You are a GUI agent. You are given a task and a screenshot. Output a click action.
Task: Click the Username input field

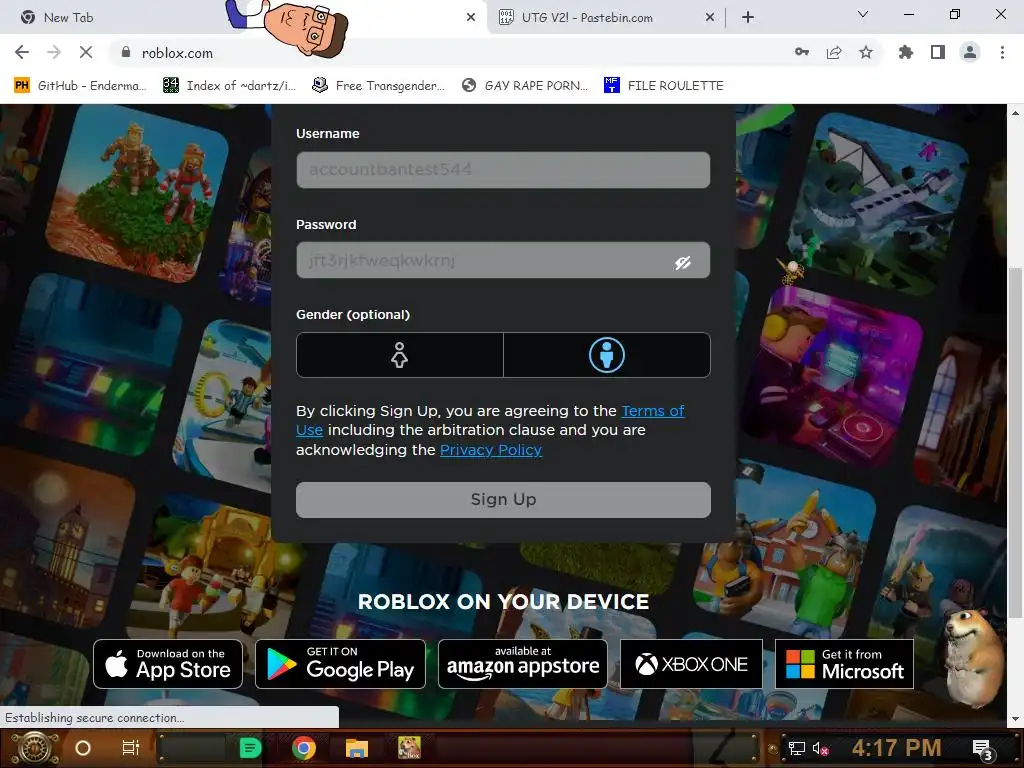(x=503, y=170)
